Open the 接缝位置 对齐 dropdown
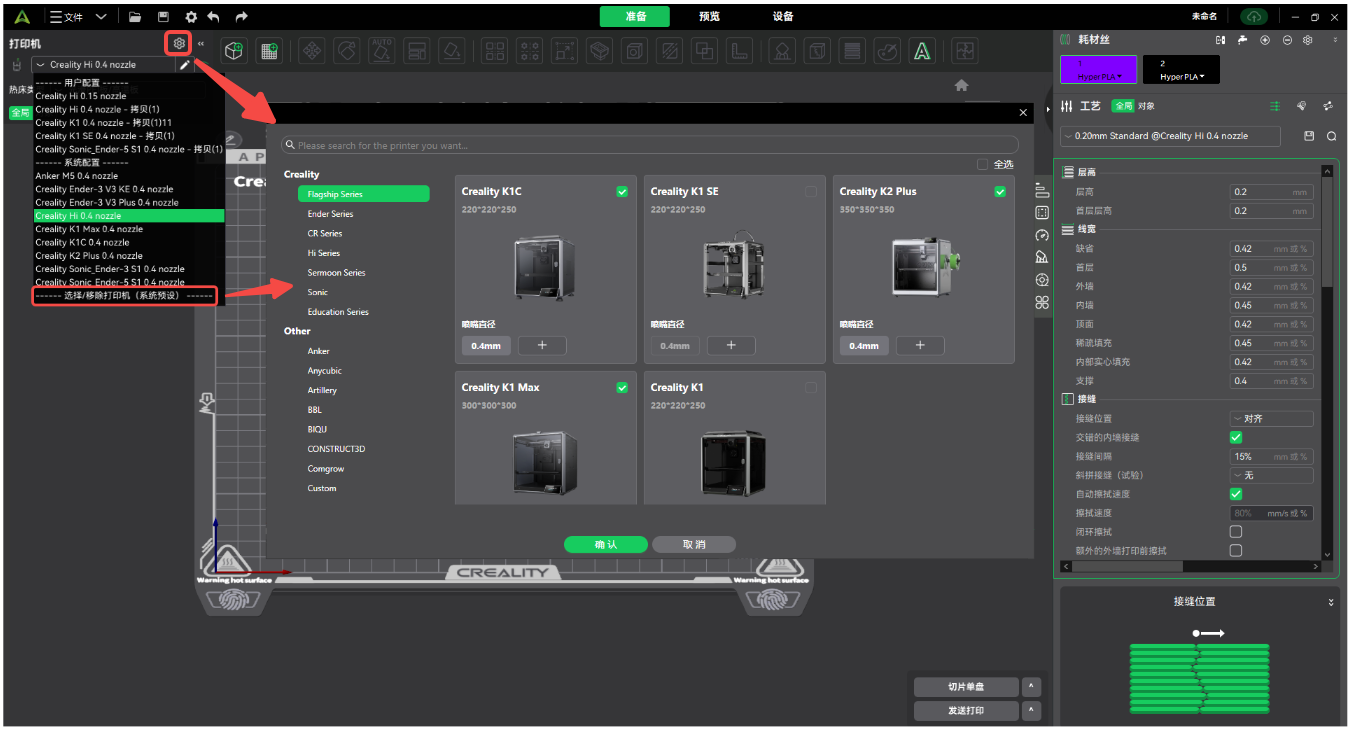This screenshot has width=1352, height=731. (x=1271, y=419)
